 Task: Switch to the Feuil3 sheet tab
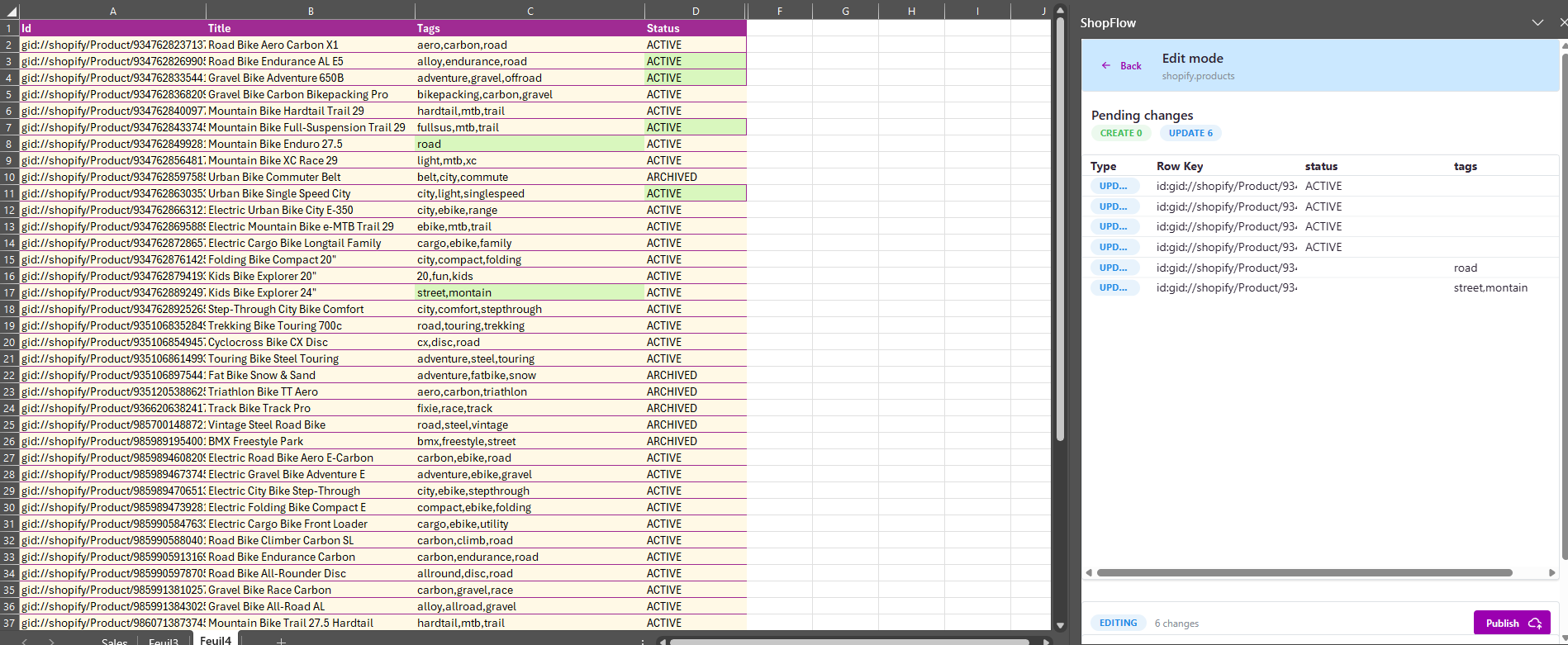tap(164, 641)
